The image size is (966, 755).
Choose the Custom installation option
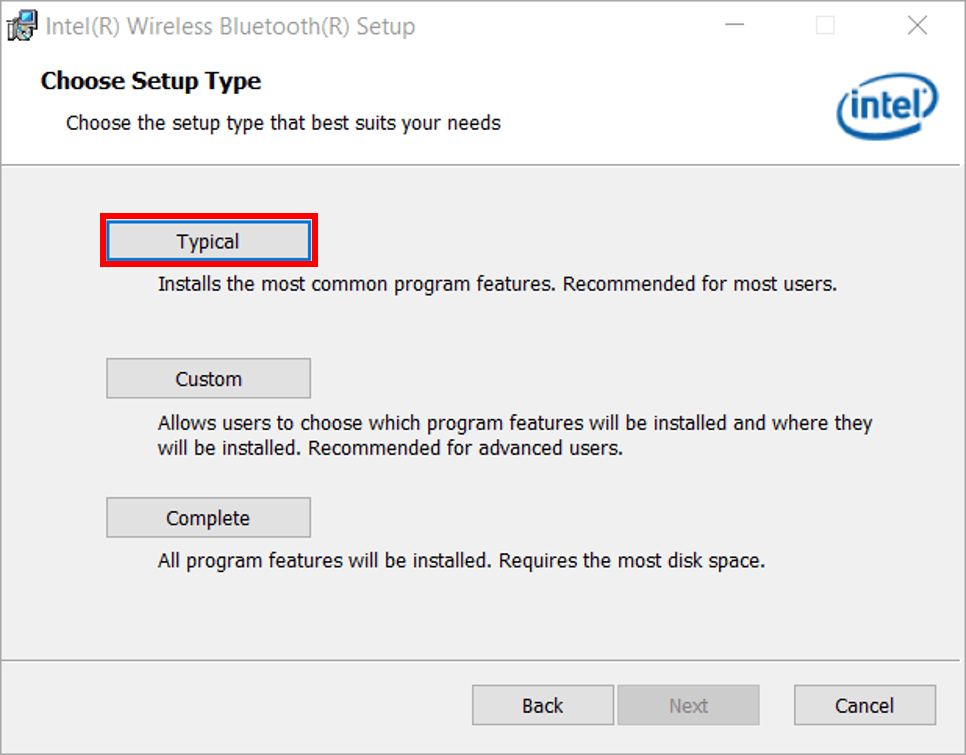coord(208,378)
